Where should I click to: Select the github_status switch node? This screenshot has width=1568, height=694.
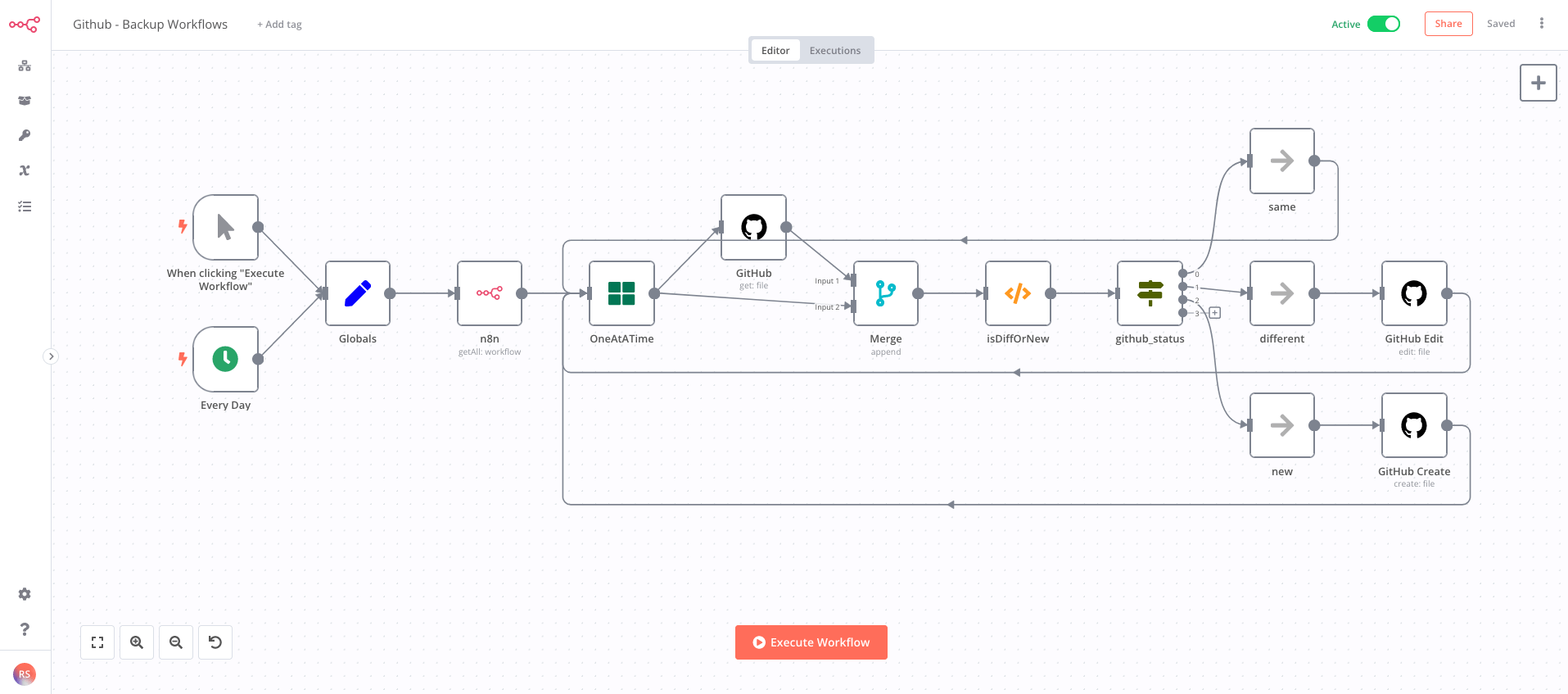1150,293
